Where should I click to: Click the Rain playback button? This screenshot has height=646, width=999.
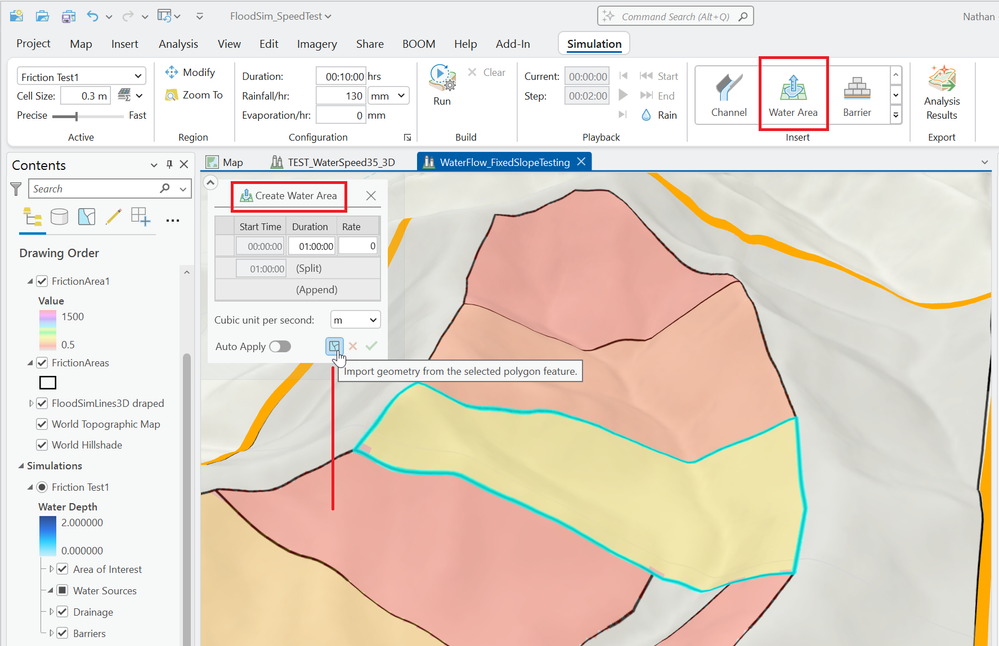658,115
